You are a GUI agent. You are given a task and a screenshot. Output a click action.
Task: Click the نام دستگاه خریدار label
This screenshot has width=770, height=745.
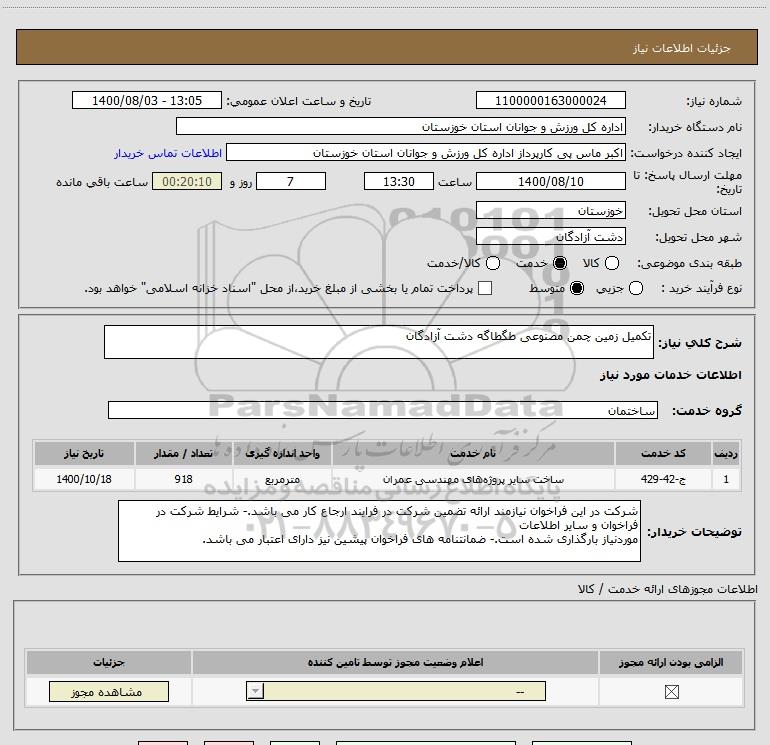click(695, 127)
